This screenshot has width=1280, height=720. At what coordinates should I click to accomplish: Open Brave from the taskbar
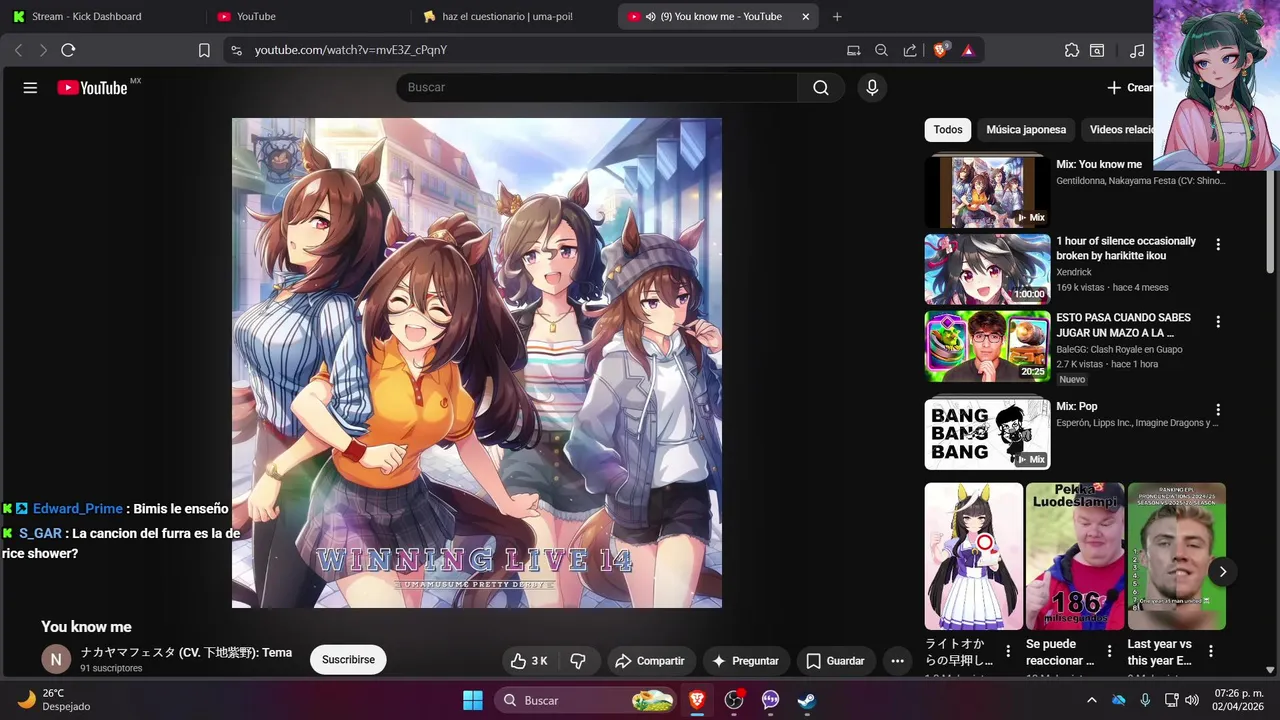[697, 700]
